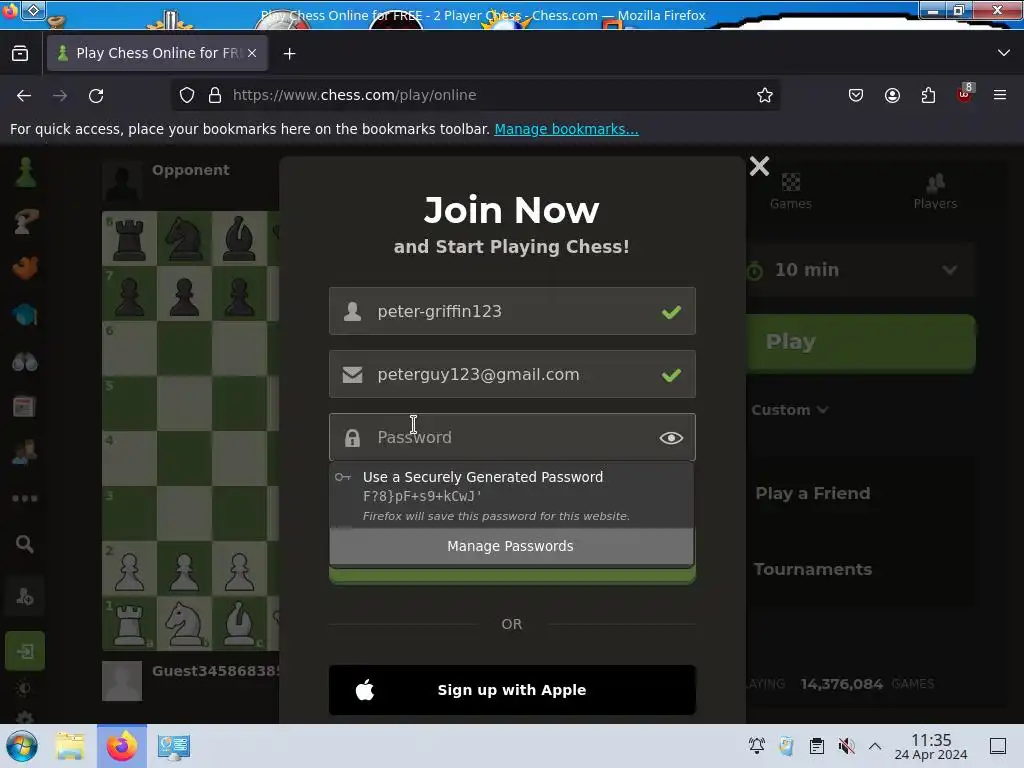Click the green log in icon in the sidebar
Screen dimensions: 1024x768
pyautogui.click(x=25, y=651)
